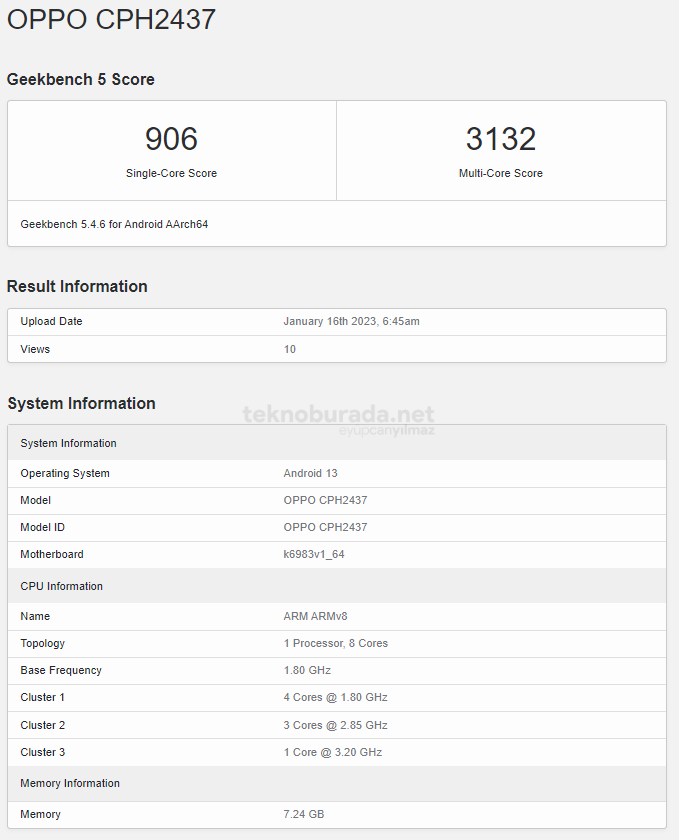This screenshot has width=679, height=840.
Task: Click the Memory Information section header
Action: (70, 783)
